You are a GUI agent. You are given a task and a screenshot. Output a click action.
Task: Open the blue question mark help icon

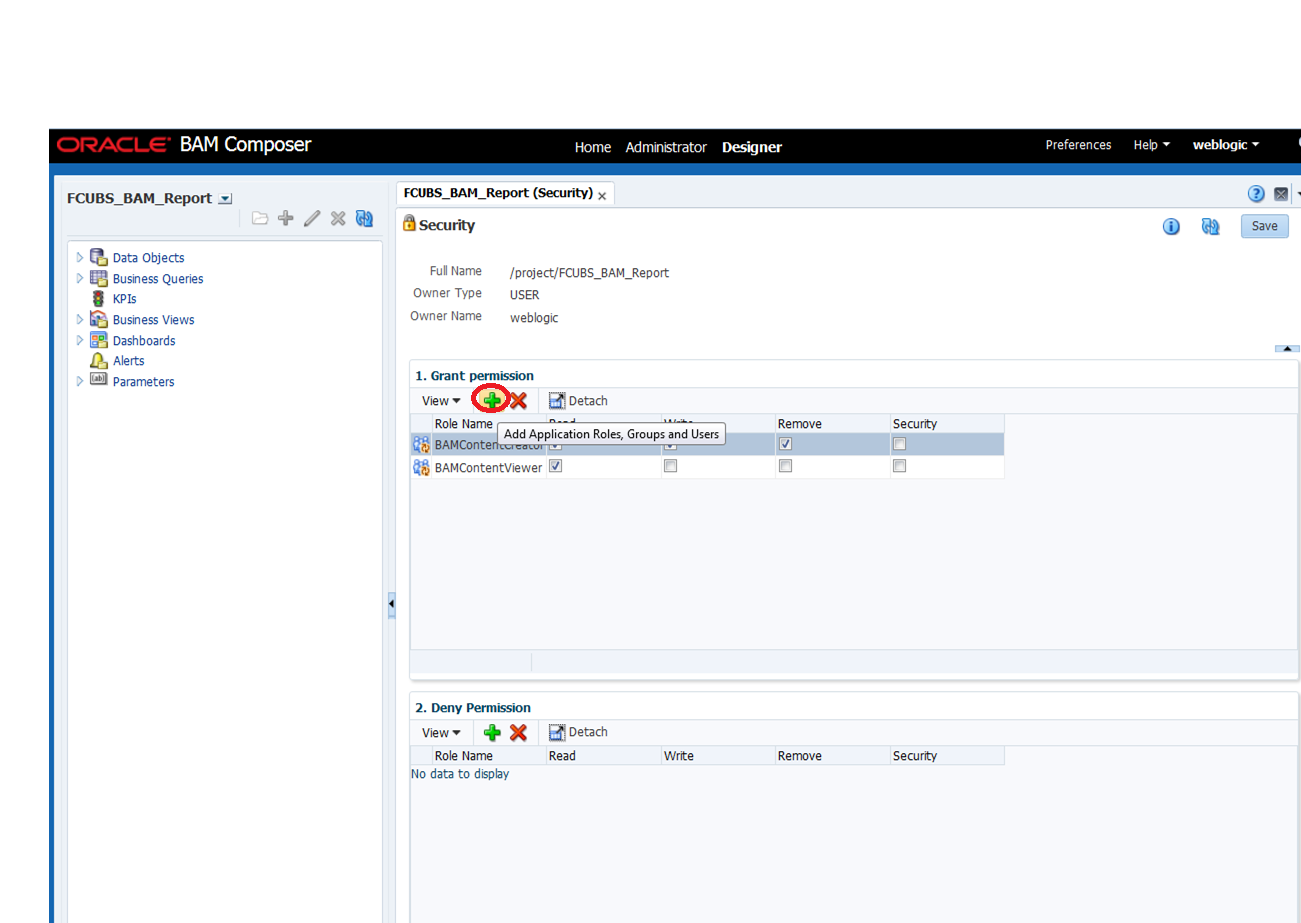tap(1256, 194)
